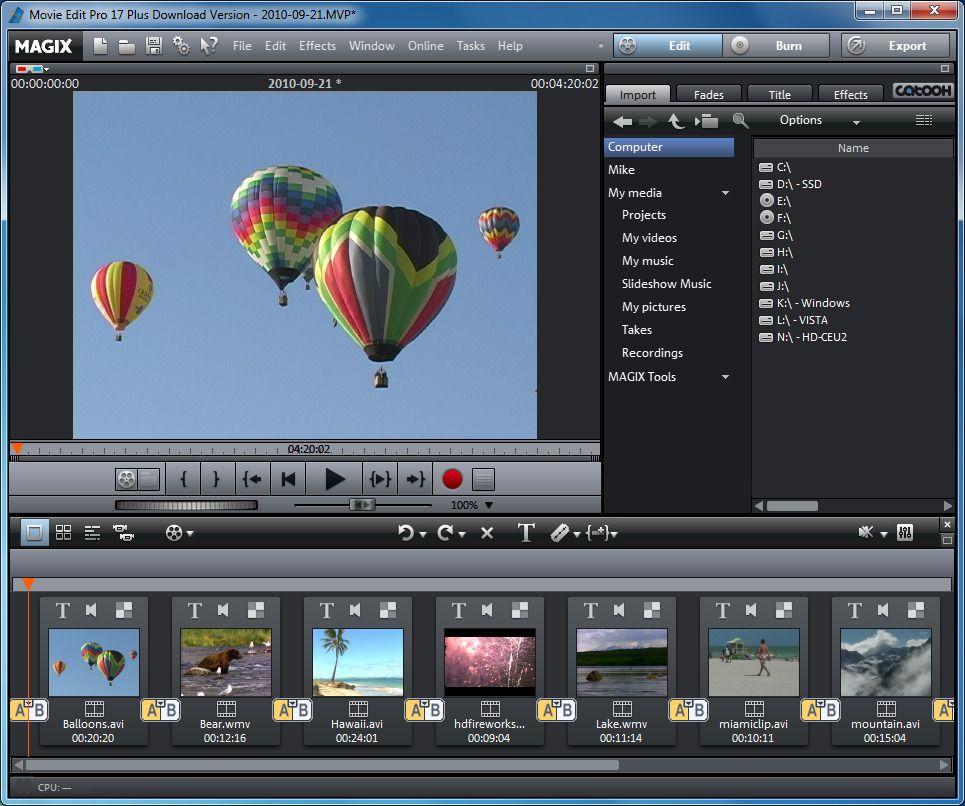Switch to the Effects tab in Media Pool
965x806 pixels.
pos(851,94)
